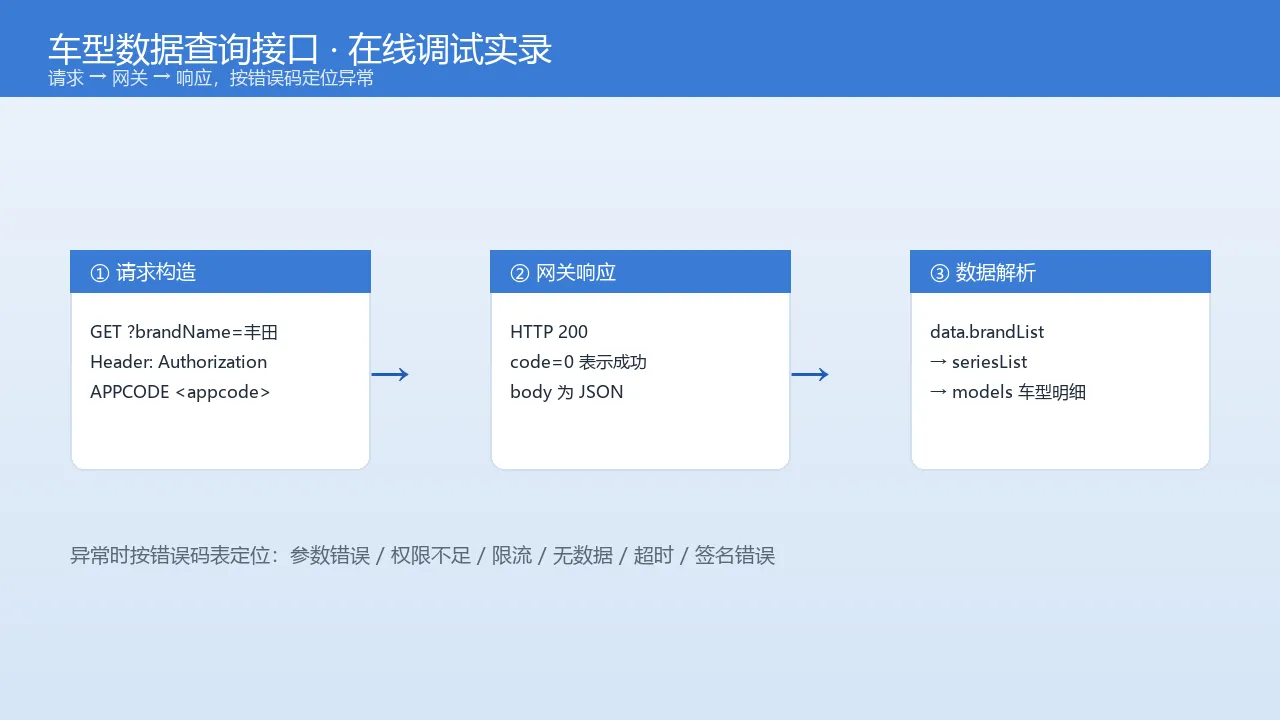The width and height of the screenshot is (1280, 720).
Task: Click the arrow between 请求构造 and 网关响应
Action: click(x=390, y=375)
